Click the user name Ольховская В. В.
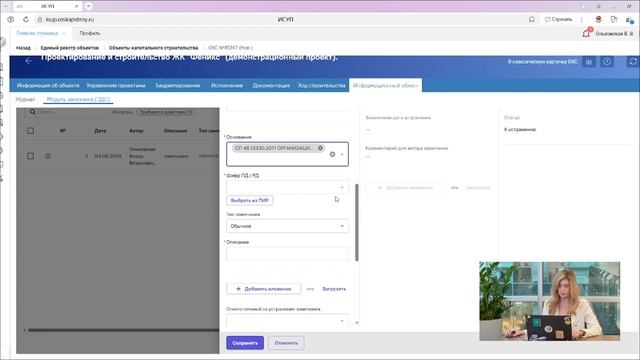The width and height of the screenshot is (640, 360). [614, 33]
